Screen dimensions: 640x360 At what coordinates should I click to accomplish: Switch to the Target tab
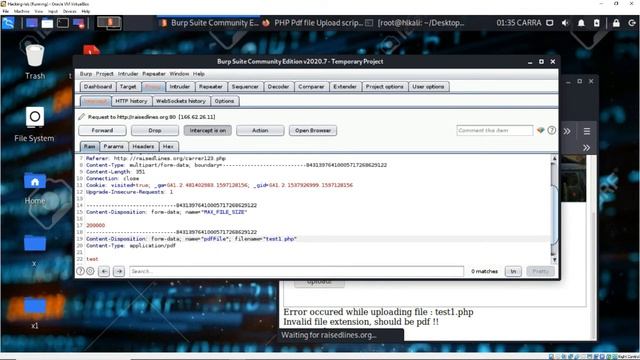click(128, 87)
